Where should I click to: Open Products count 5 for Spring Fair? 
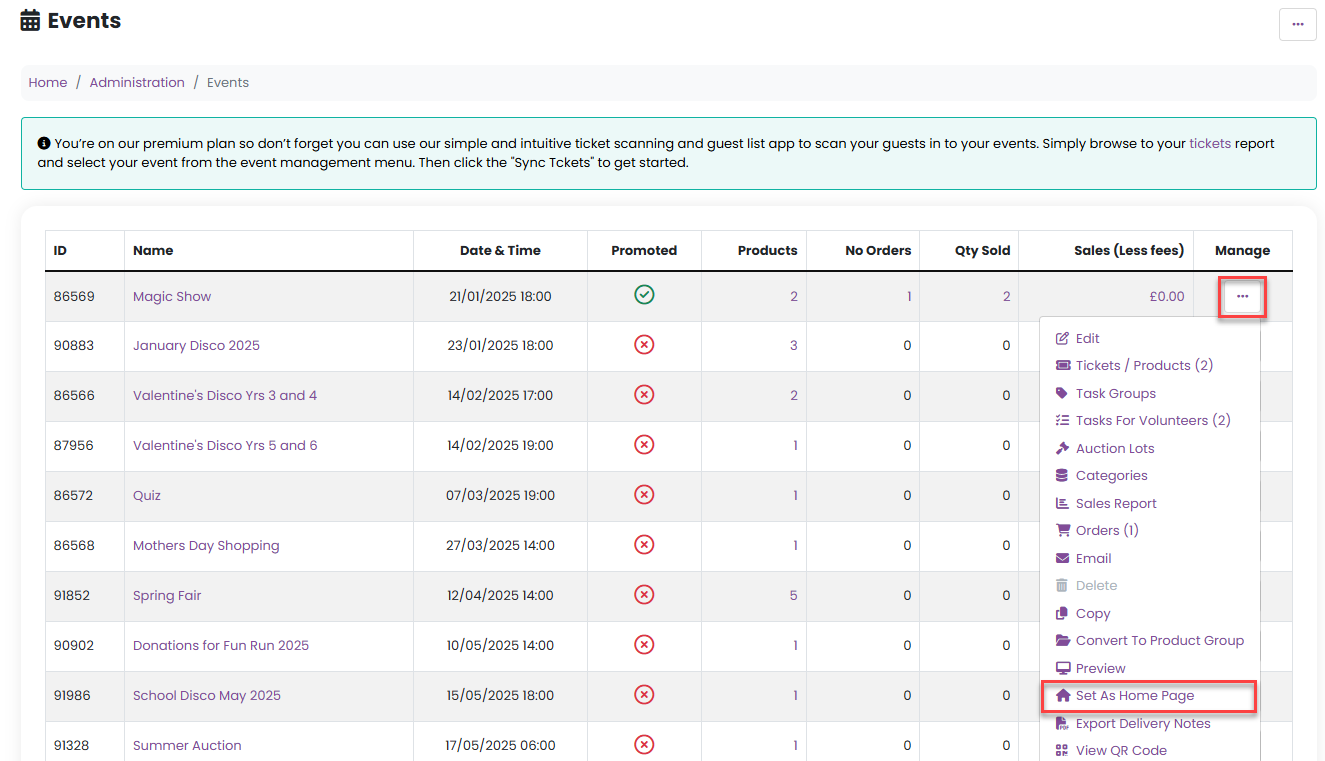click(794, 595)
